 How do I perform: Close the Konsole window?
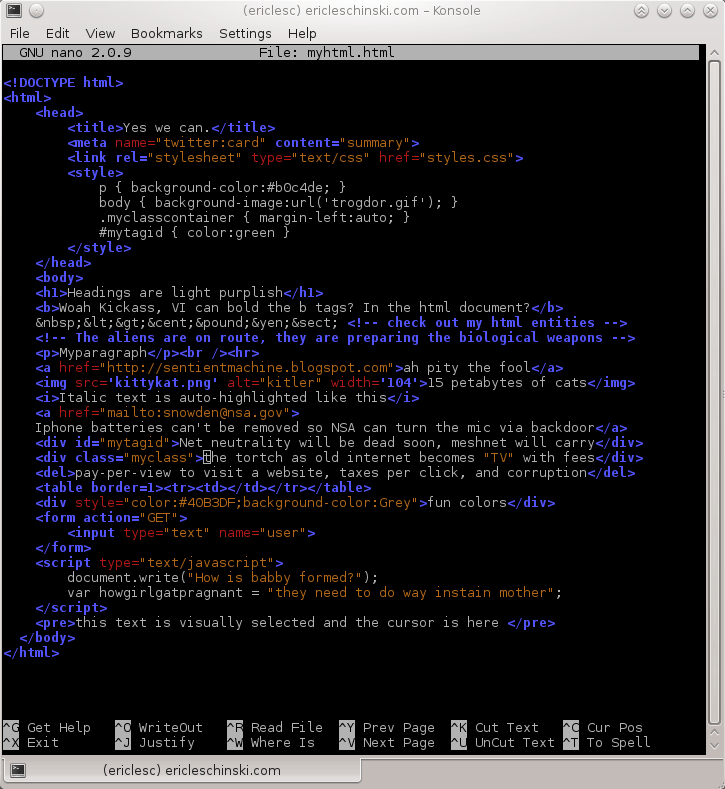[710, 11]
